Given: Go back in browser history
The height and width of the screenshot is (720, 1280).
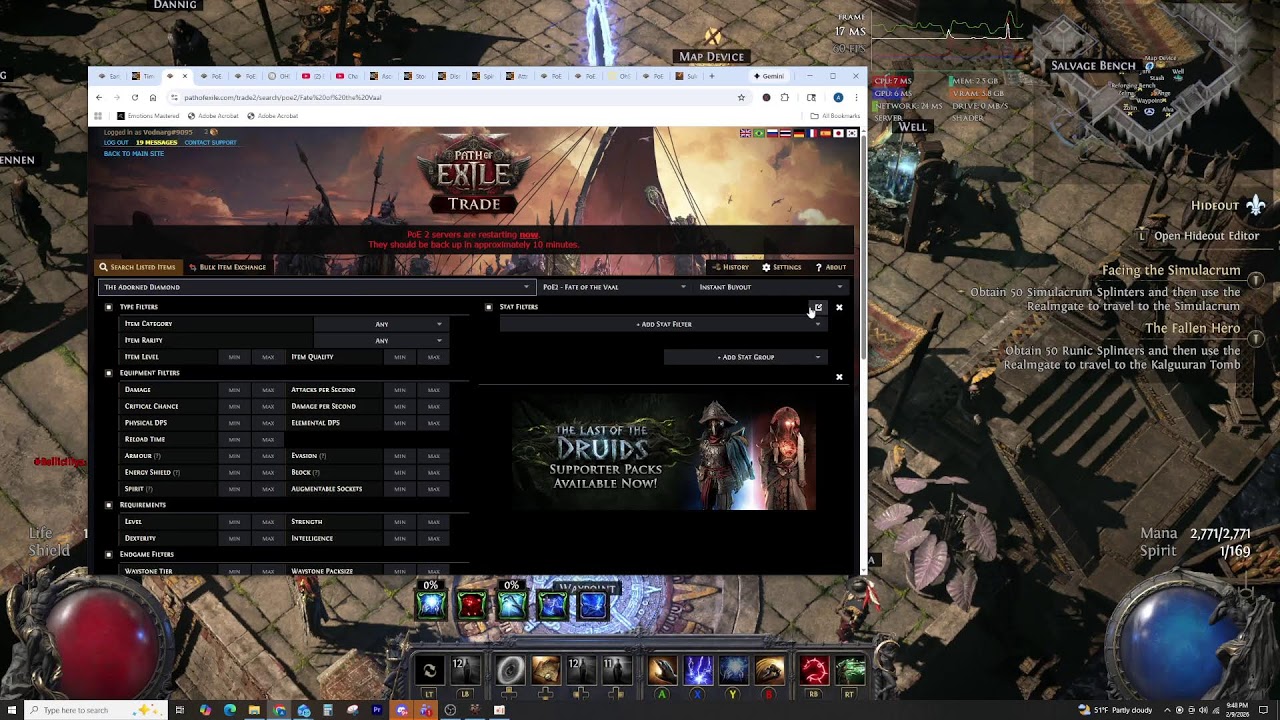Looking at the screenshot, I should pos(99,97).
